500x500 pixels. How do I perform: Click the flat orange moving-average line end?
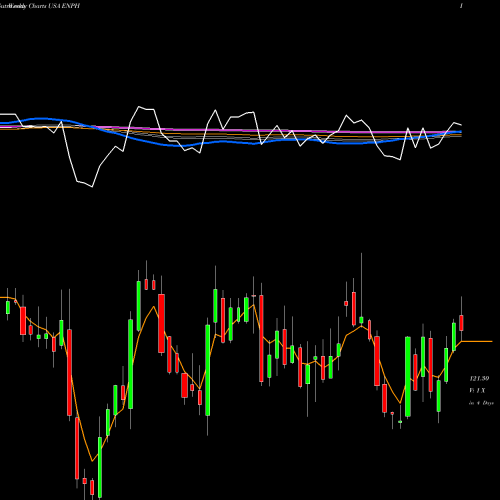477,341
